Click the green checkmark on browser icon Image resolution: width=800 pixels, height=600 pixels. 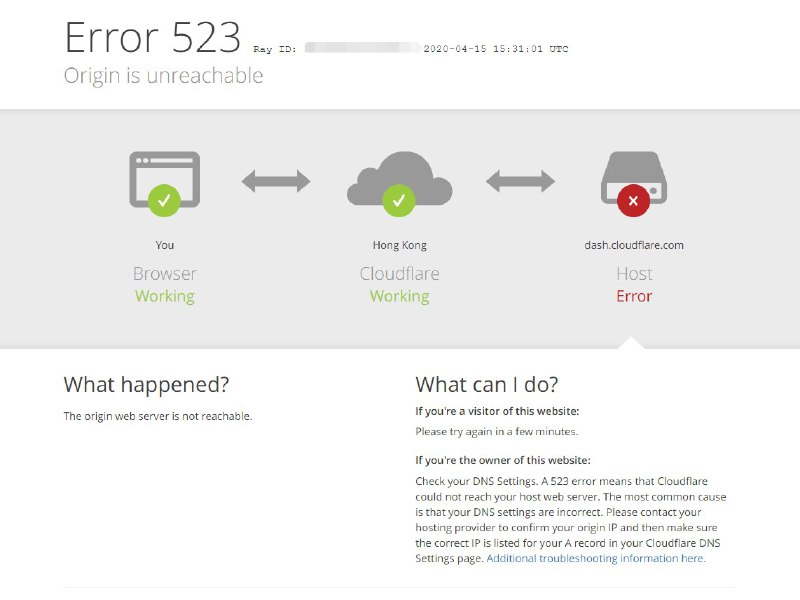[x=164, y=201]
